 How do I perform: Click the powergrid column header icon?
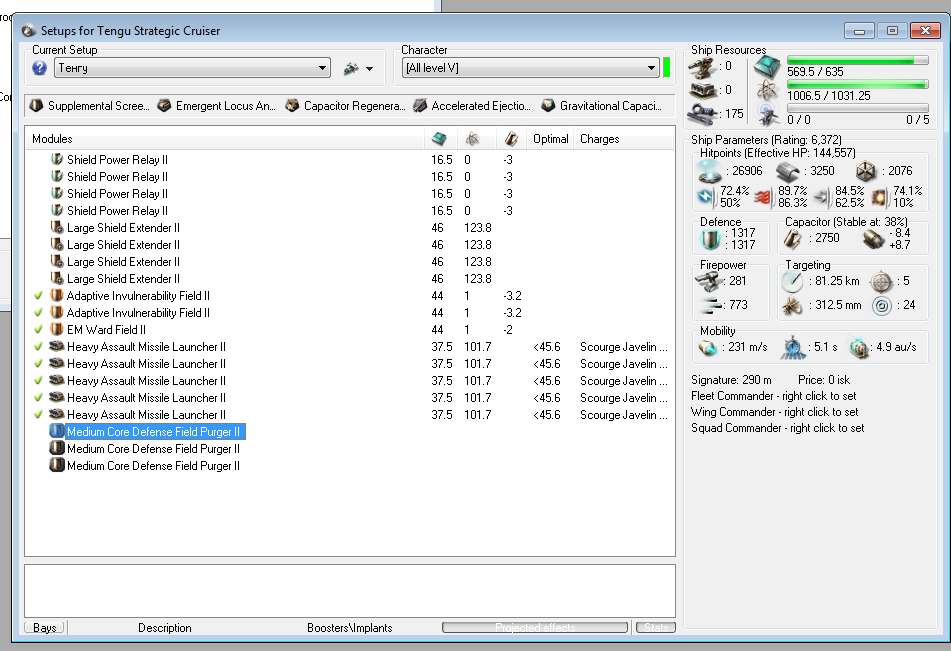point(472,139)
